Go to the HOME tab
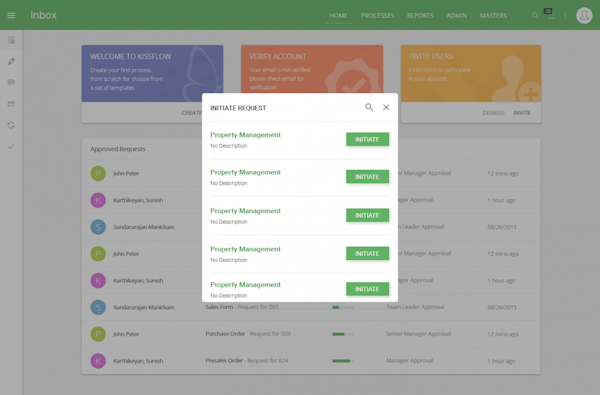The height and width of the screenshot is (395, 600). pyautogui.click(x=338, y=16)
